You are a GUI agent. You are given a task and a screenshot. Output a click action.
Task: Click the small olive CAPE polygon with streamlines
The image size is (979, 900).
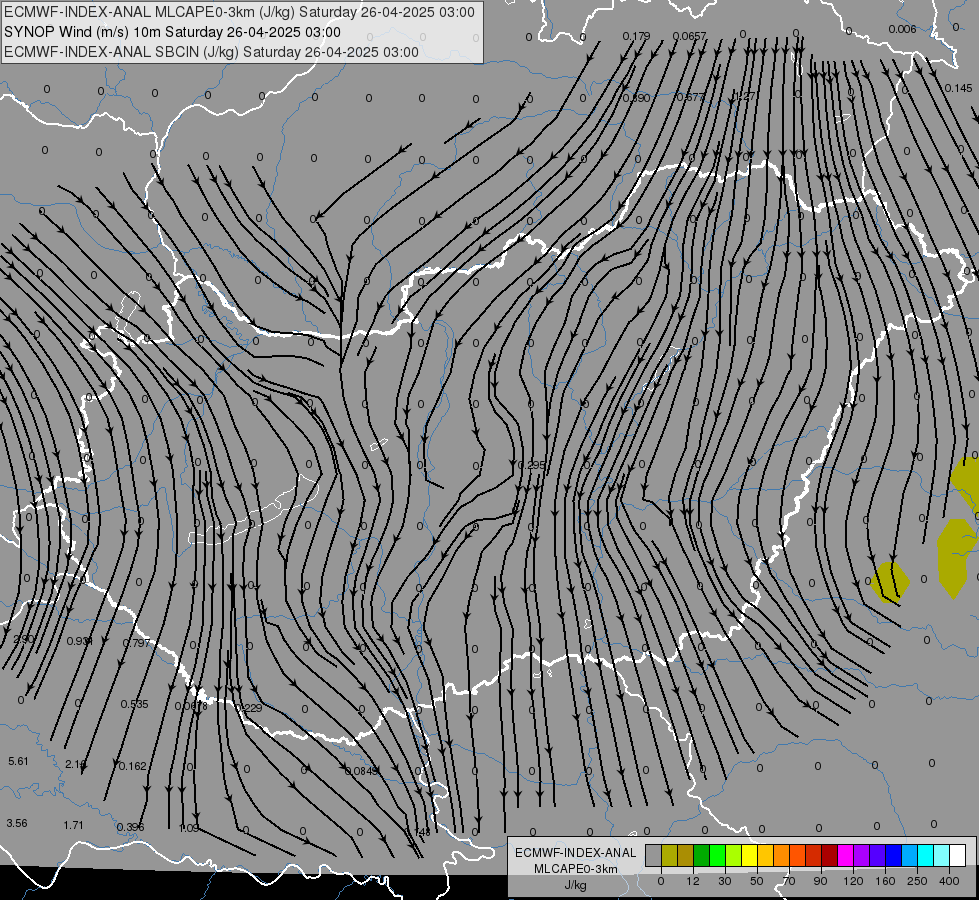click(892, 581)
